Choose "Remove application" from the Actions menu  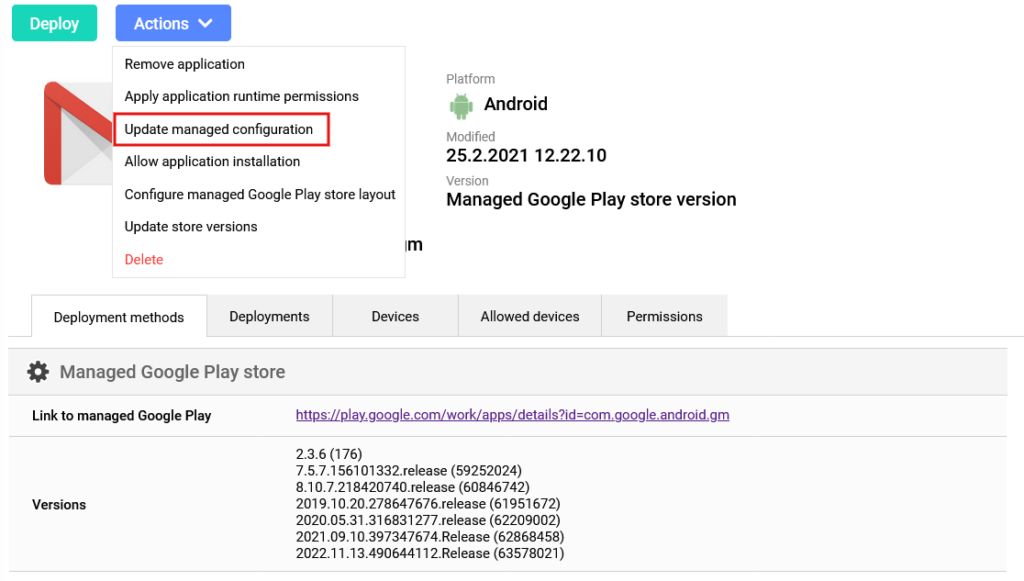(x=185, y=64)
